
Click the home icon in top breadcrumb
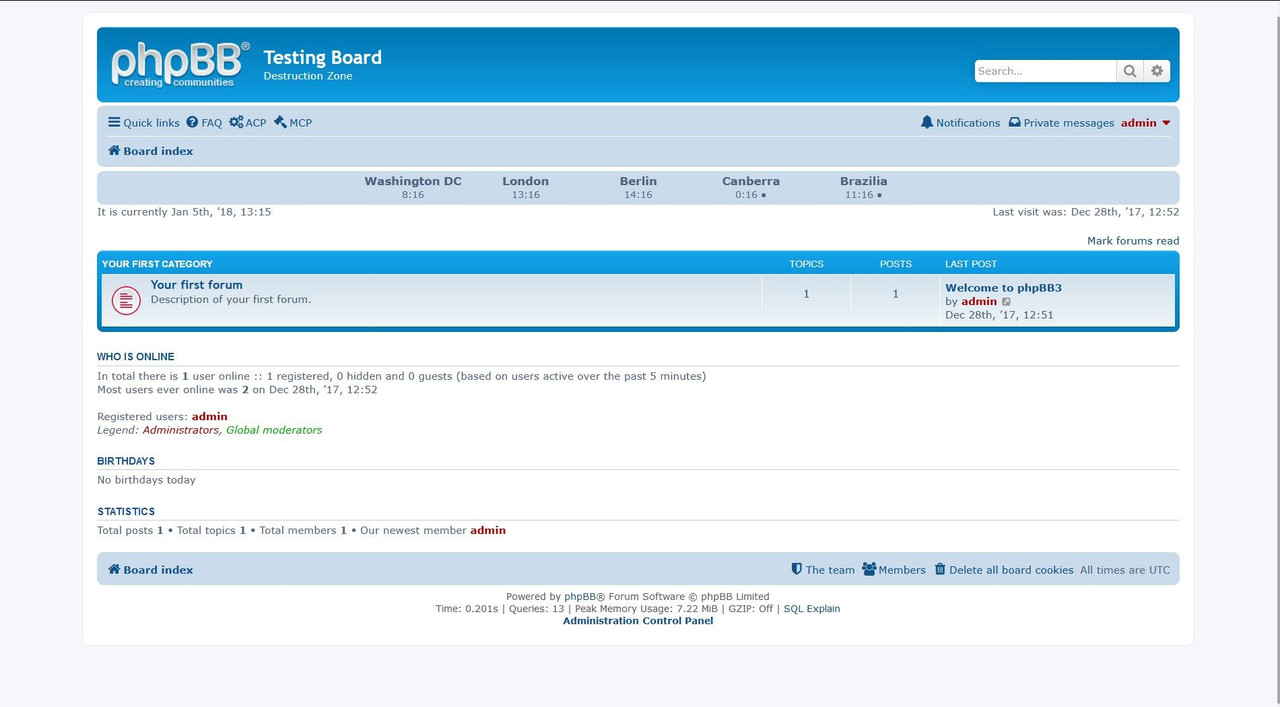coord(114,151)
